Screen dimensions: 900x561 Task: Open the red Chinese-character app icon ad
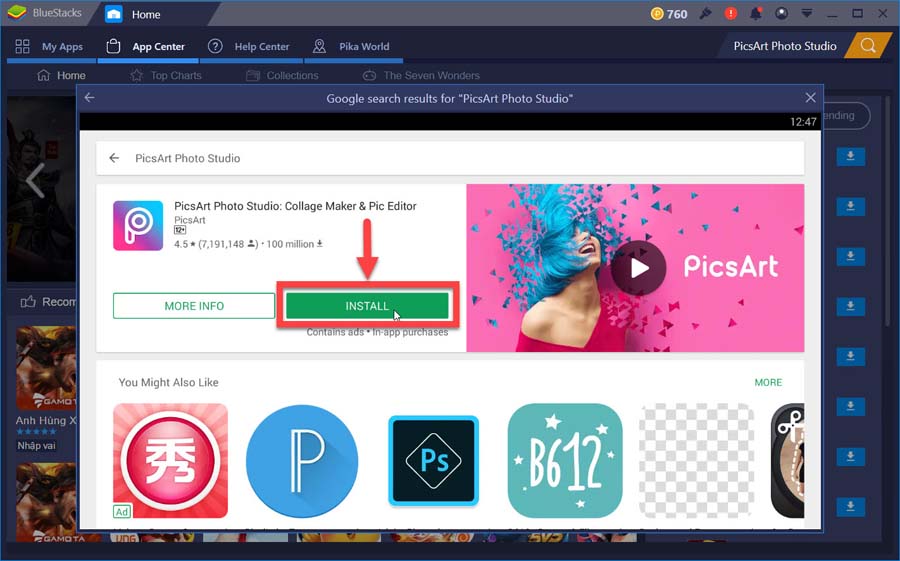point(170,461)
